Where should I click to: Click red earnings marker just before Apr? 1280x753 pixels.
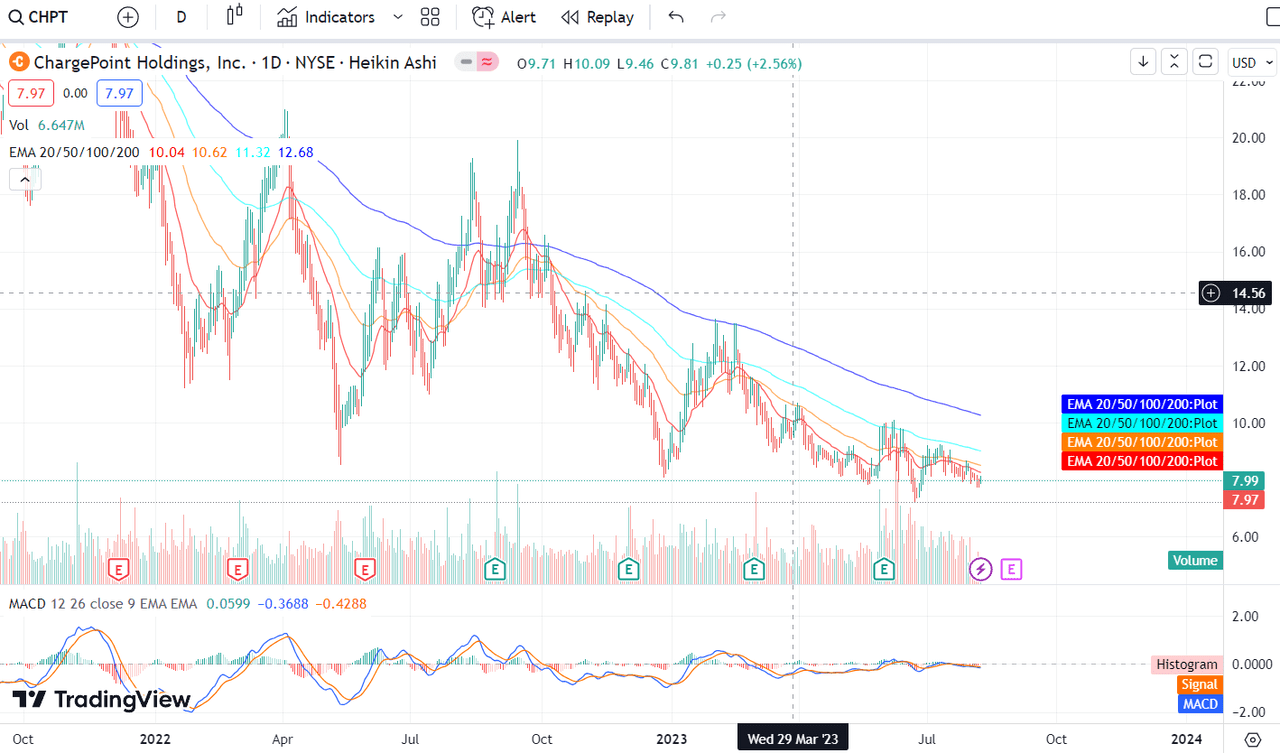tap(237, 570)
